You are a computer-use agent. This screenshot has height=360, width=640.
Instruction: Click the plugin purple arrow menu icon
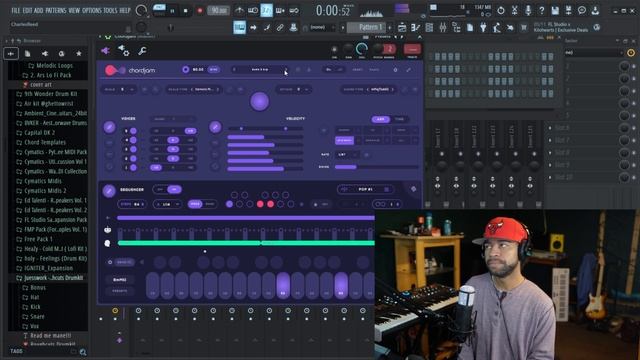click(x=105, y=51)
